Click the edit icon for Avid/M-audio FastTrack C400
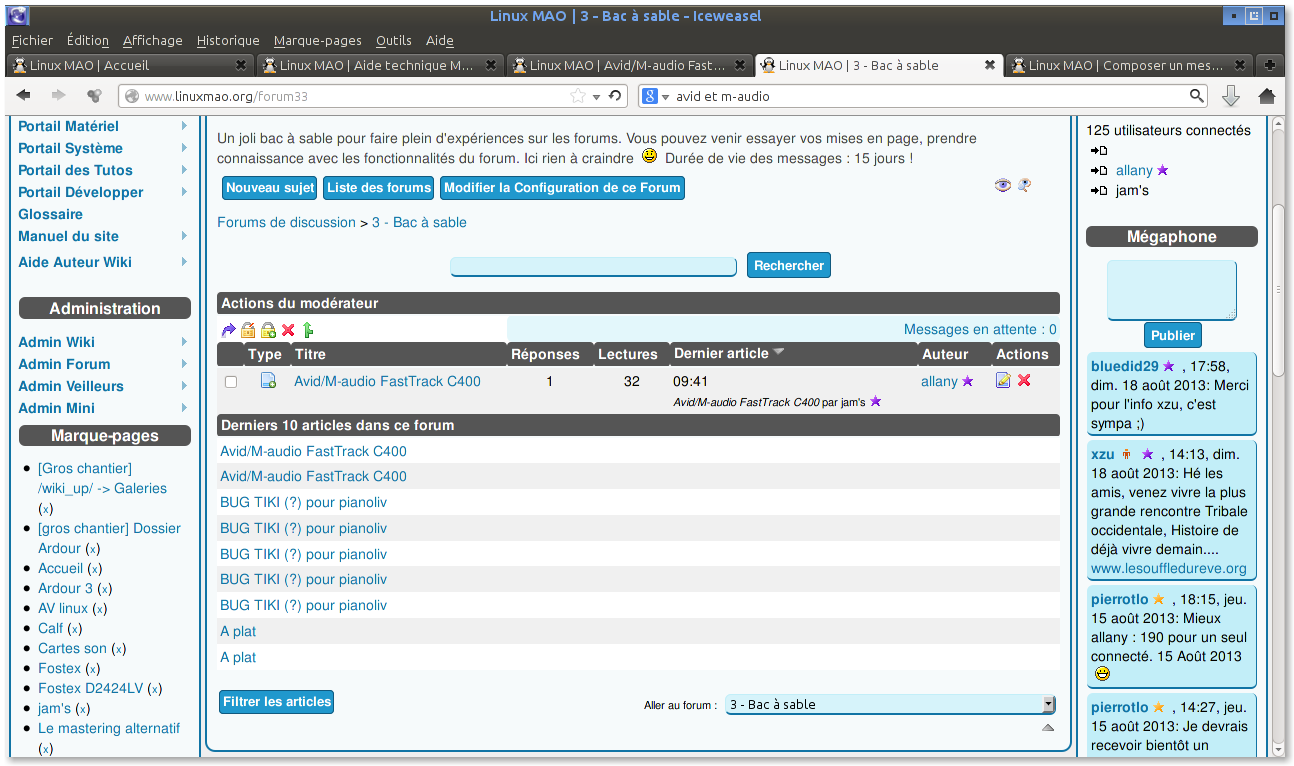1294x766 pixels. click(1004, 381)
